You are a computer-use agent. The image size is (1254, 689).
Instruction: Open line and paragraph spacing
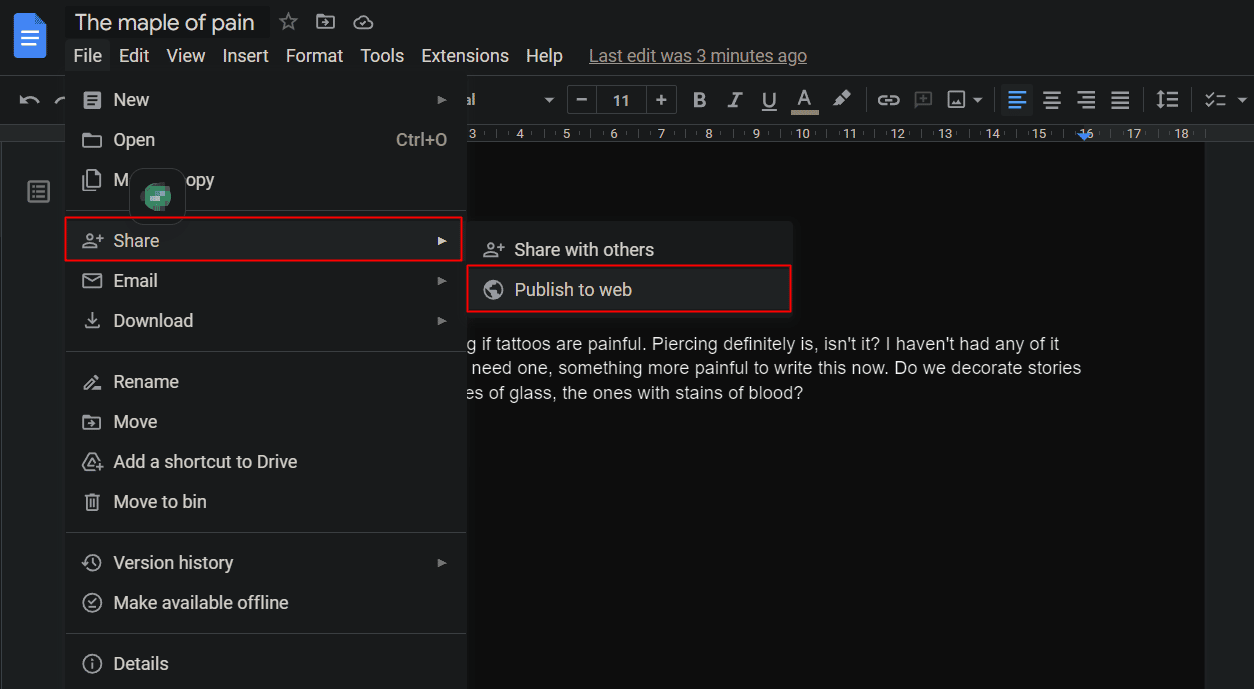[1167, 100]
